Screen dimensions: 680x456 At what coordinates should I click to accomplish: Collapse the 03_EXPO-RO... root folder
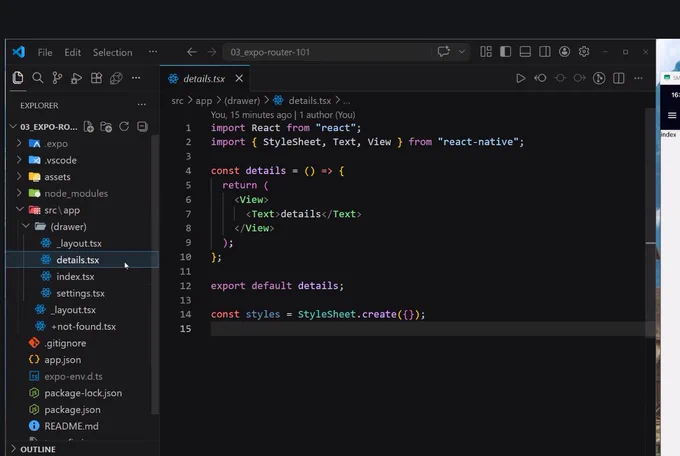click(13, 126)
